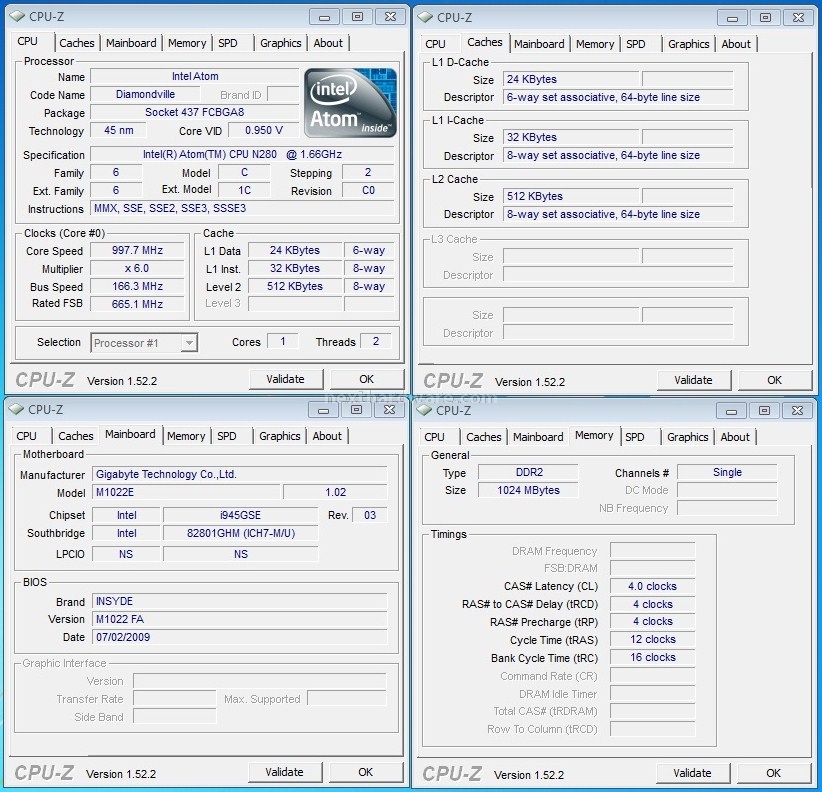
Task: Click the CPU-Z app icon in Mainboard window title
Action: pos(16,409)
